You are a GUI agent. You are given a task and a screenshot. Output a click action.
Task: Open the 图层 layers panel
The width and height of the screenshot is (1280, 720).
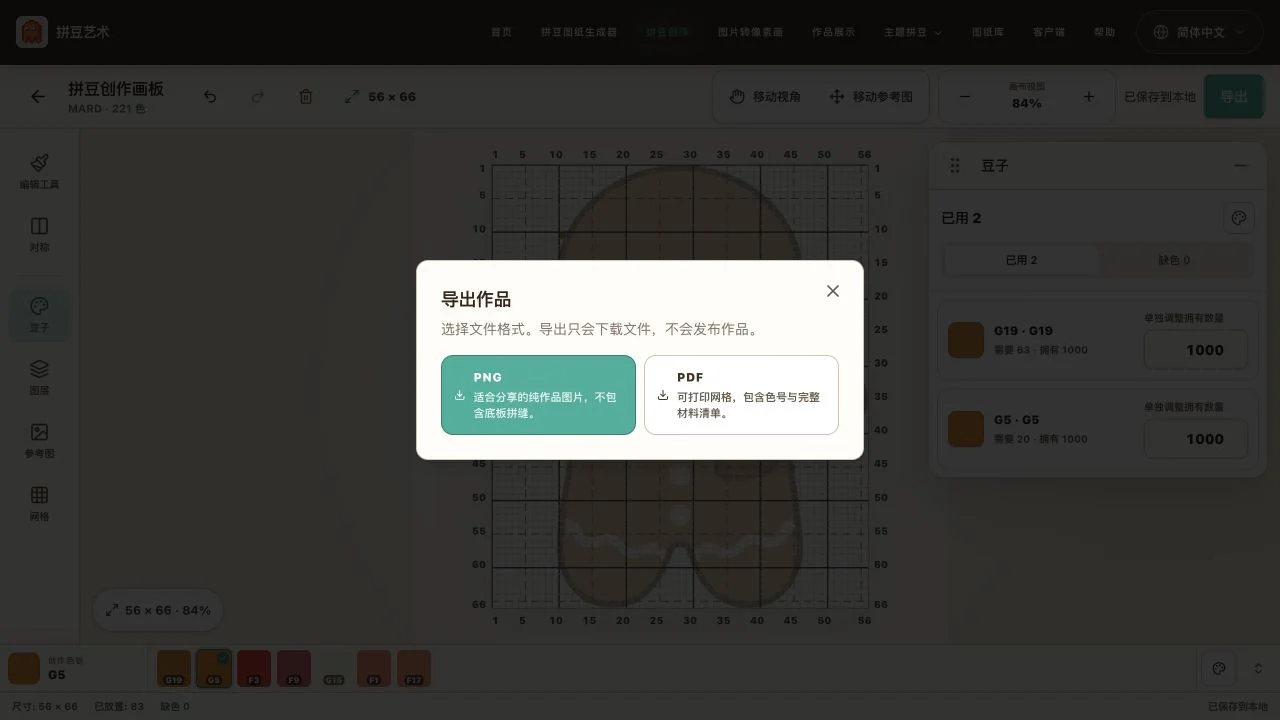click(x=39, y=378)
